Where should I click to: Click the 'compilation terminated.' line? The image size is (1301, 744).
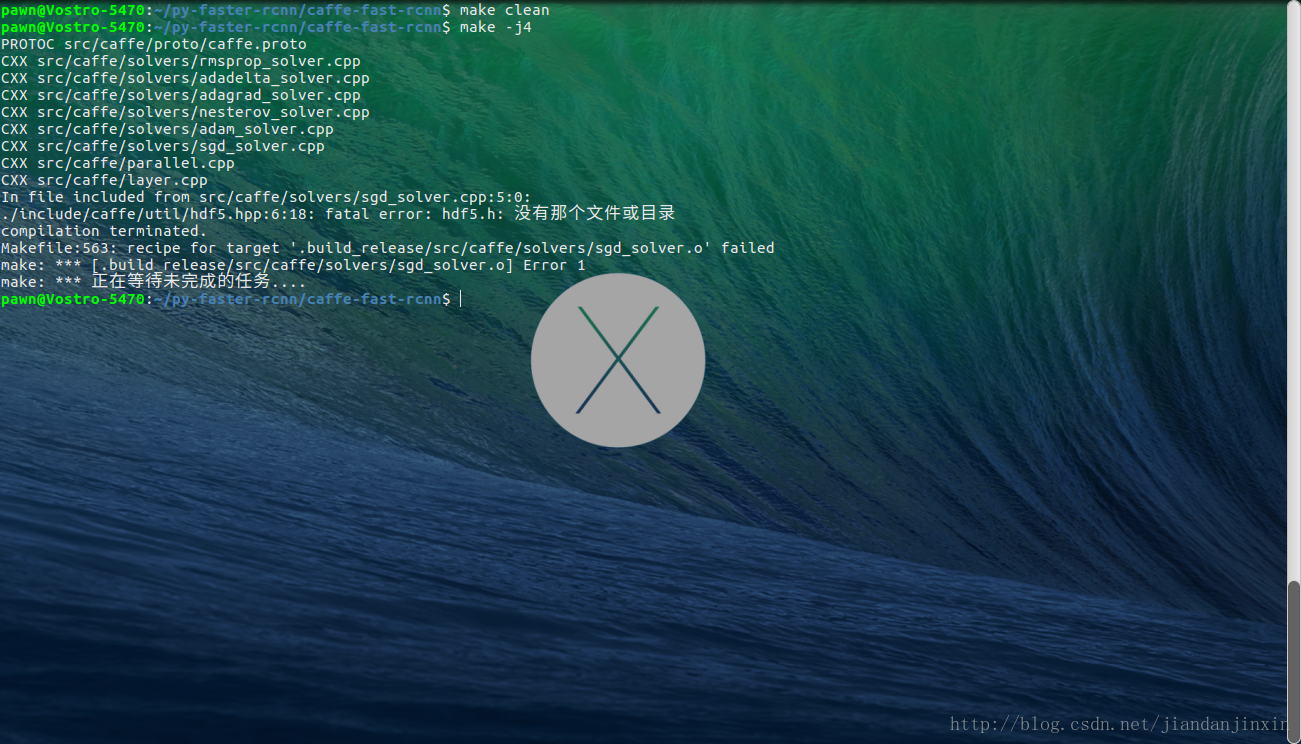tap(104, 231)
